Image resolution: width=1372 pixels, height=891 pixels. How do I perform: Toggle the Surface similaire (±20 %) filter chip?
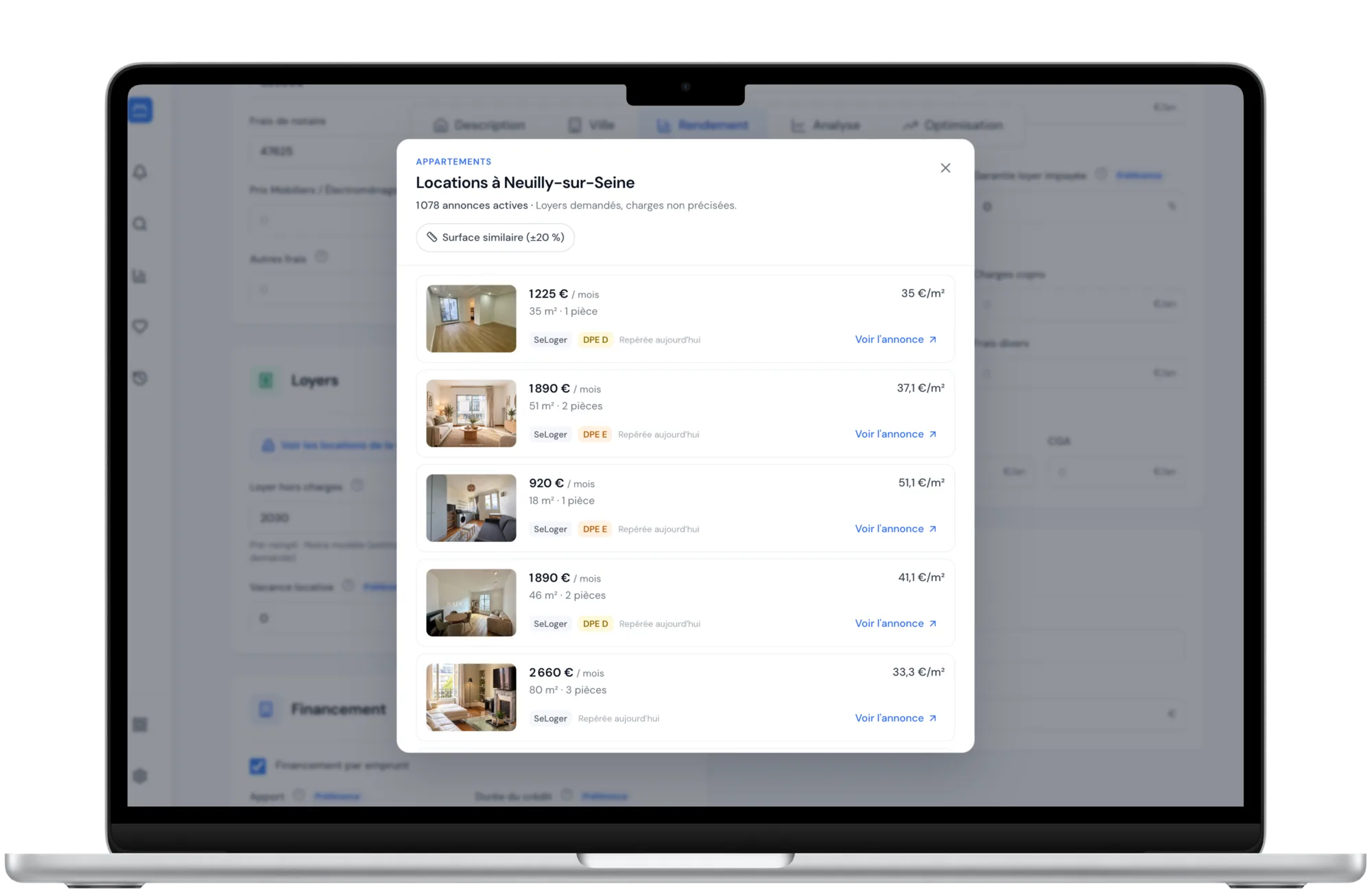(495, 237)
